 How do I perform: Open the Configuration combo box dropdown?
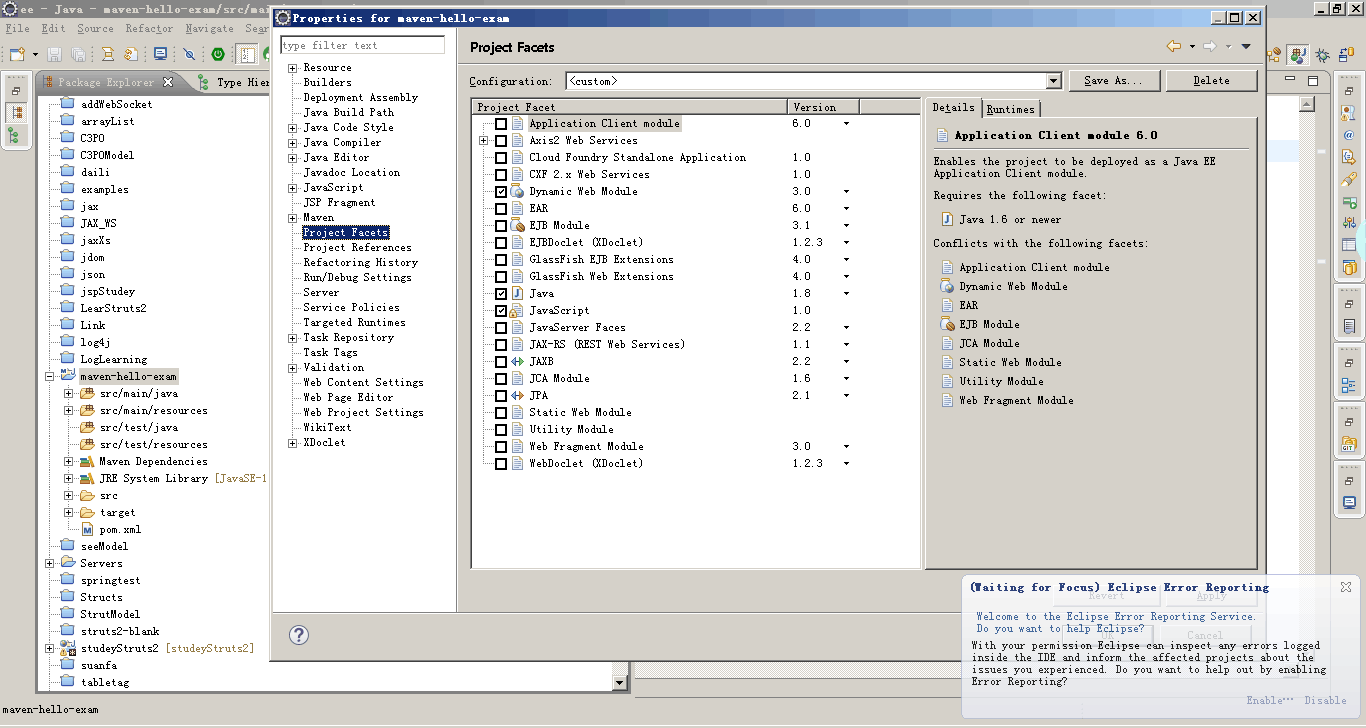pos(1053,81)
